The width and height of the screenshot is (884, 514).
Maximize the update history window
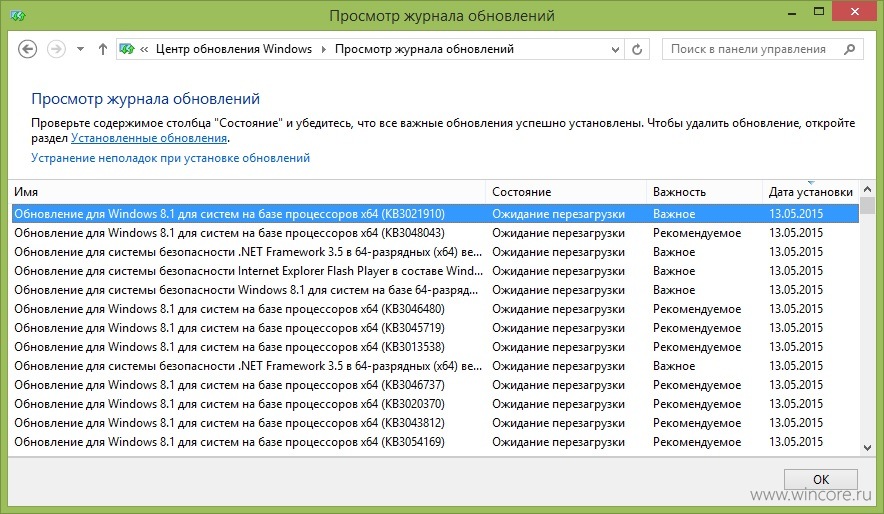pos(819,12)
